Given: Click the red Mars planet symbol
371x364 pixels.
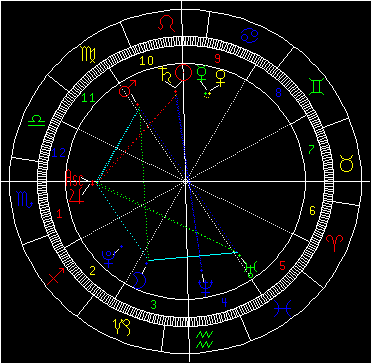Looking at the screenshot, I should pos(128,88).
